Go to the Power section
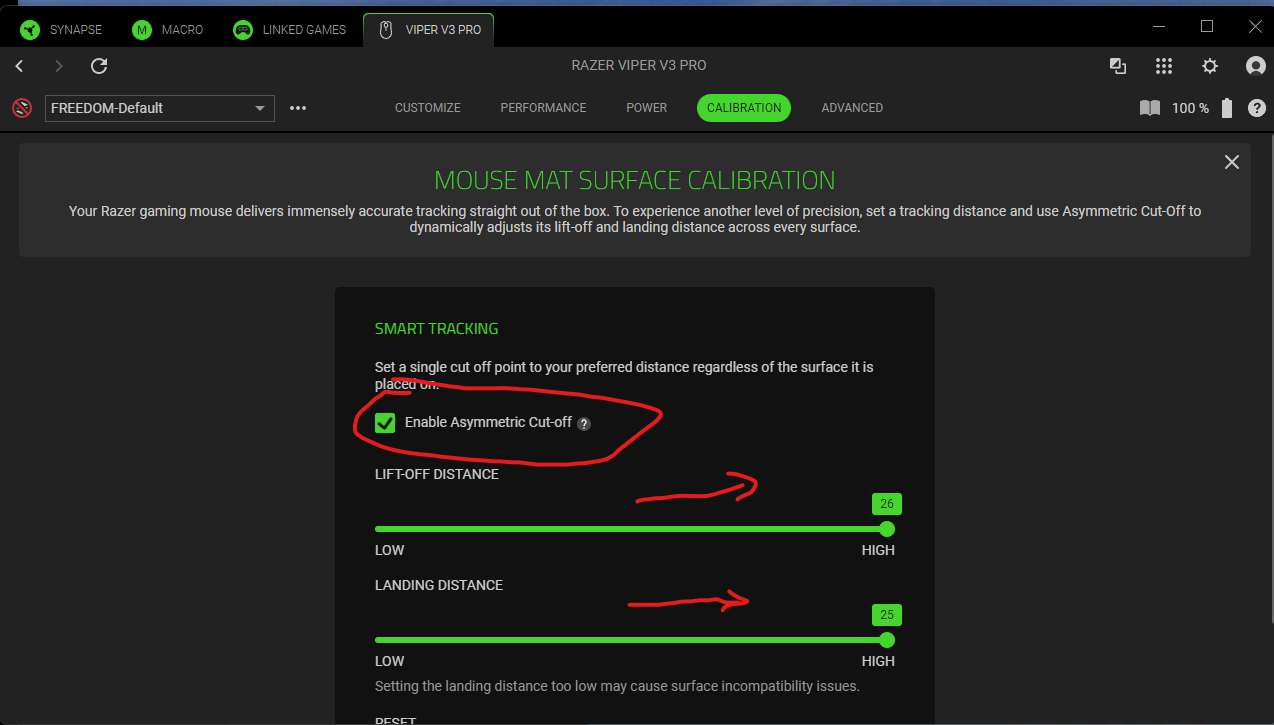This screenshot has width=1274, height=725. tap(647, 108)
